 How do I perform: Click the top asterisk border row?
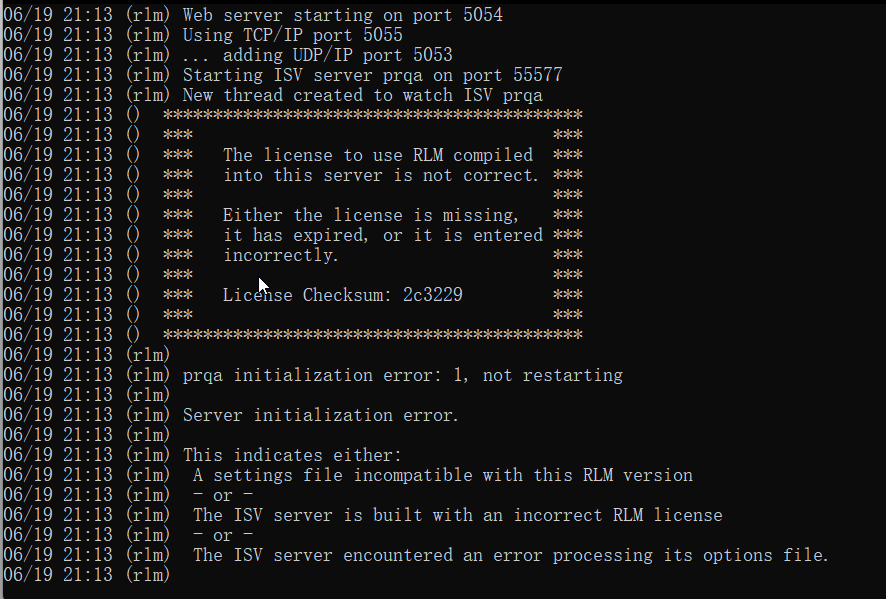(x=373, y=115)
